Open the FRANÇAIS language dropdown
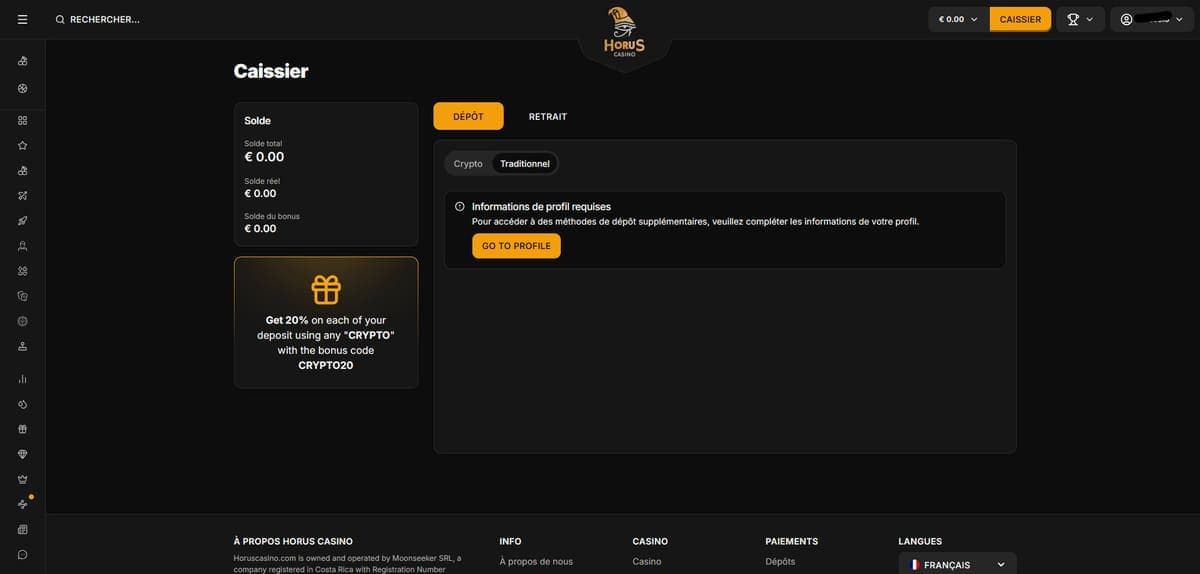The width and height of the screenshot is (1200, 574). [957, 565]
